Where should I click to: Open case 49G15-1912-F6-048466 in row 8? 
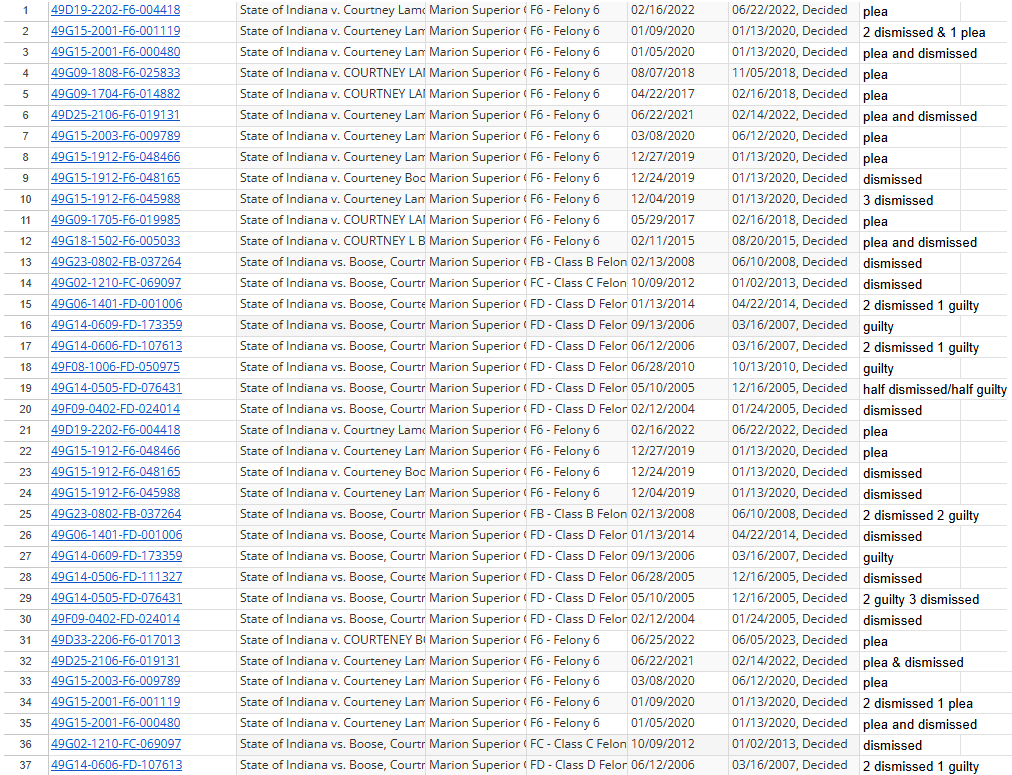coord(115,157)
